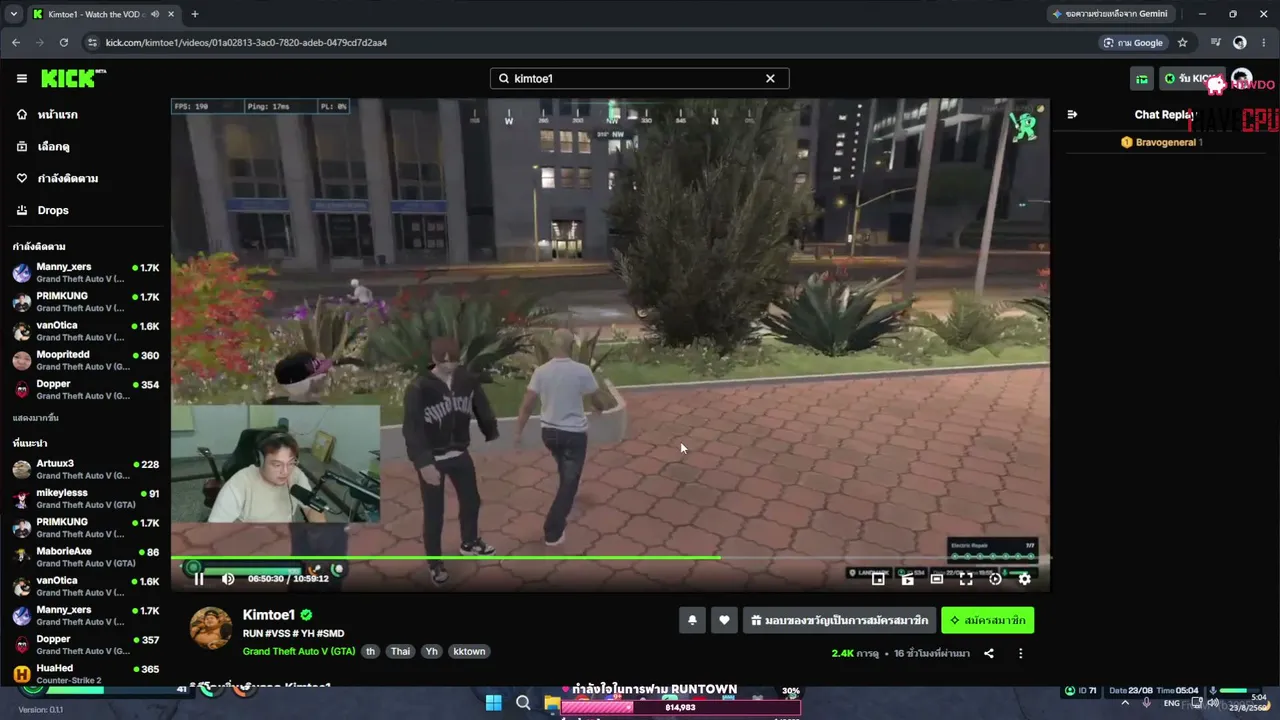
Task: Seek on the green video progress bar
Action: [610, 557]
